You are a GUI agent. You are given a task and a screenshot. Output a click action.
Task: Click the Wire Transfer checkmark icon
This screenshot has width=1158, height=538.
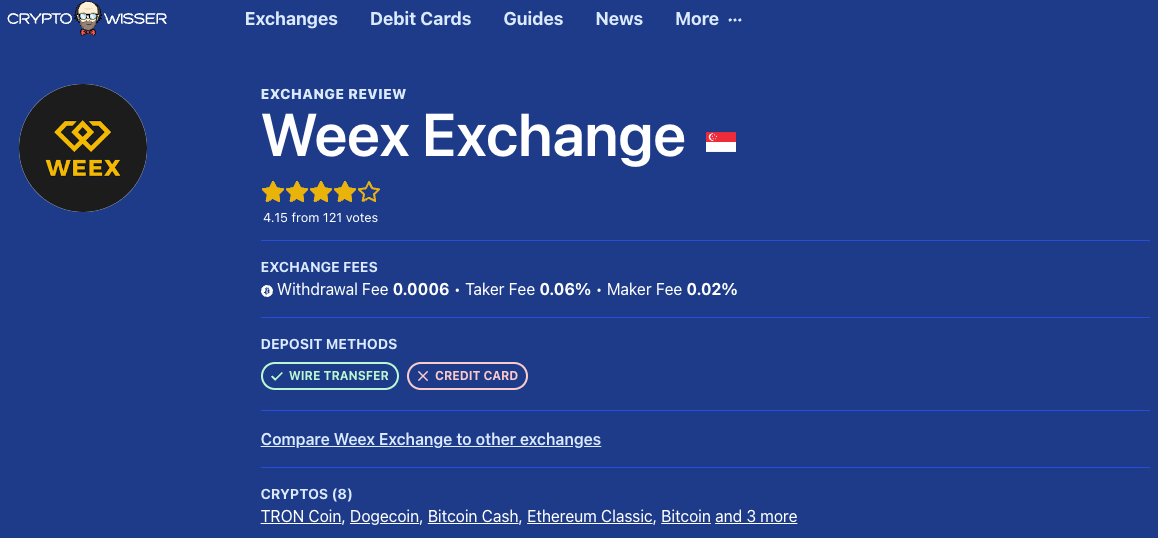(277, 376)
